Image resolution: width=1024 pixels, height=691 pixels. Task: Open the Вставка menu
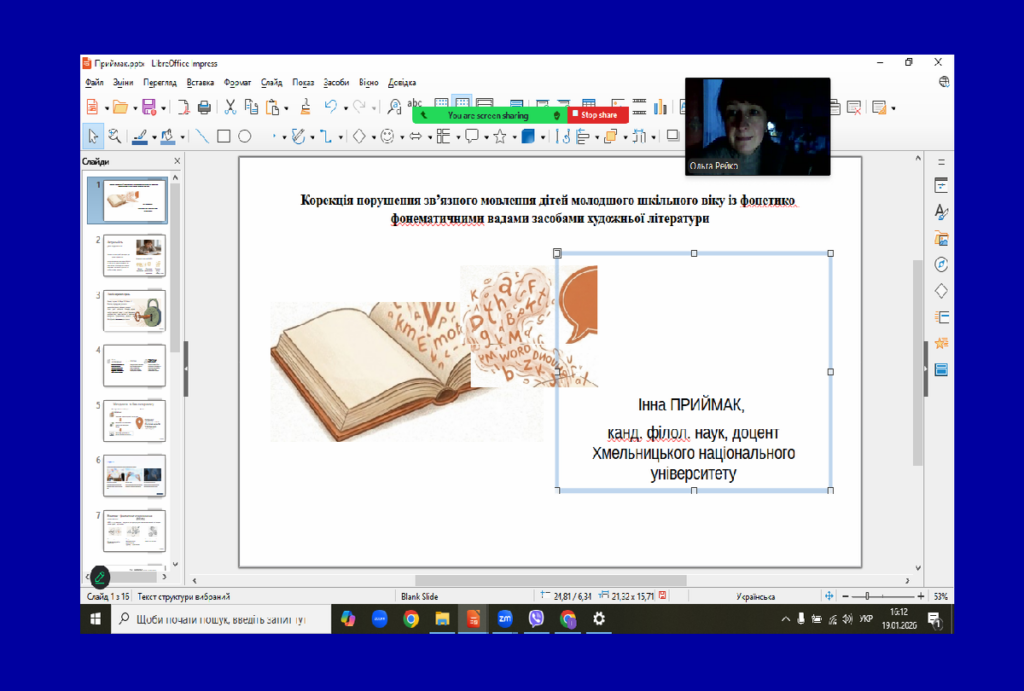pyautogui.click(x=200, y=83)
